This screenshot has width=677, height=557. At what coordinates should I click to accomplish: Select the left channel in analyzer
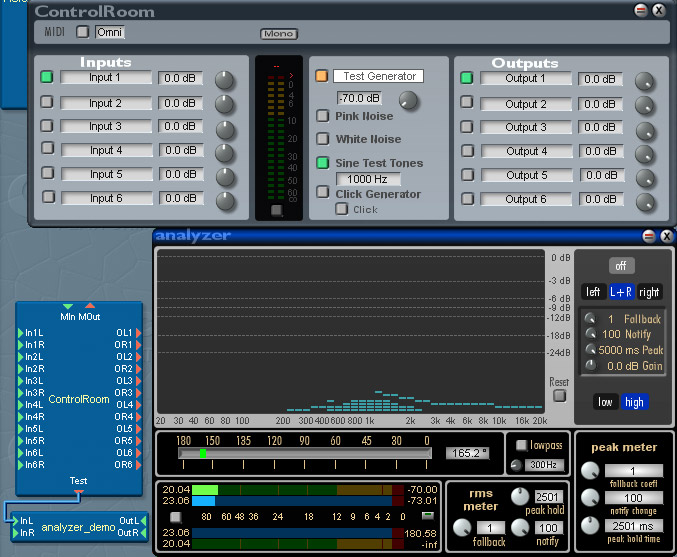click(594, 292)
